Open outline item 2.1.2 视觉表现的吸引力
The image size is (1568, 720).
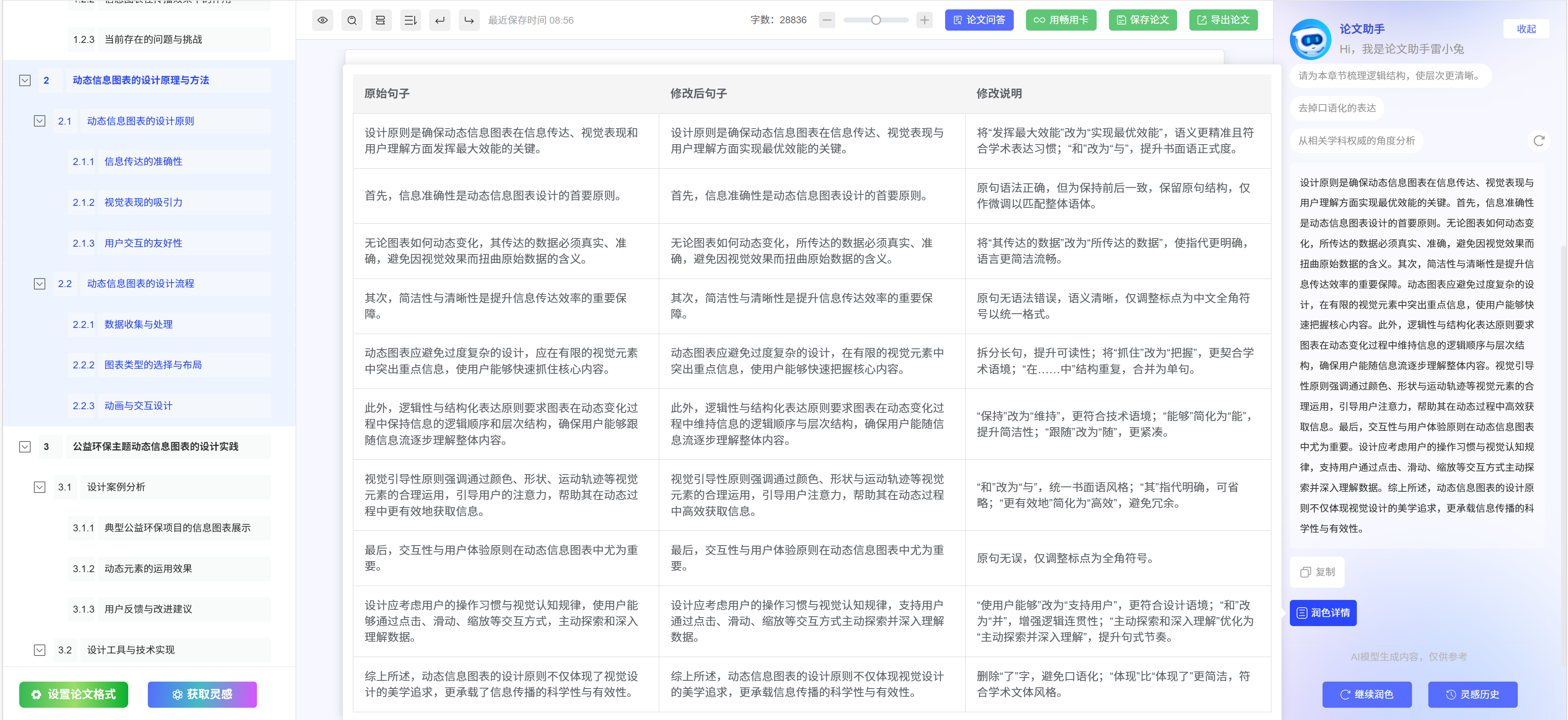(143, 202)
